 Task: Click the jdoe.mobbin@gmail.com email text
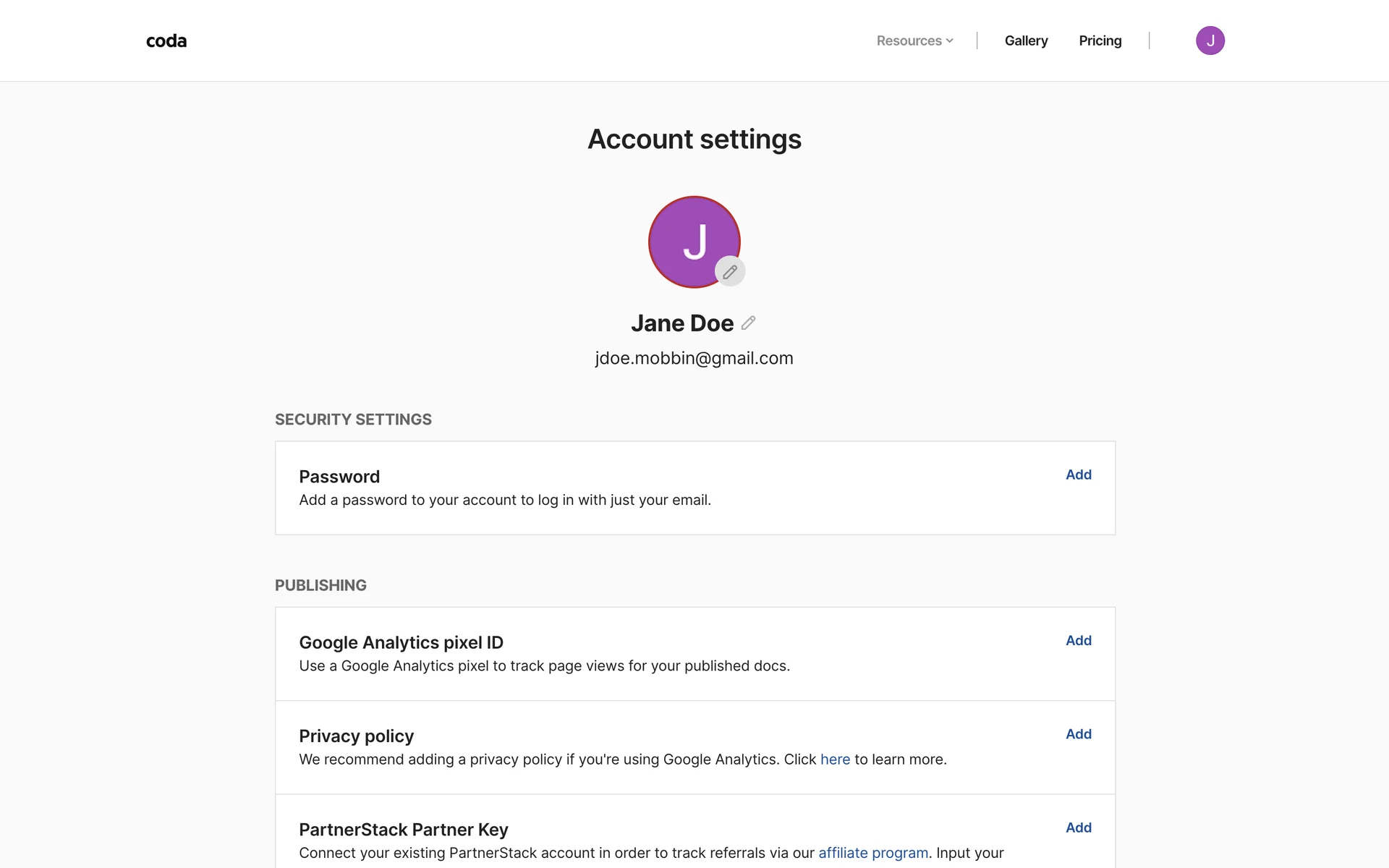point(694,358)
